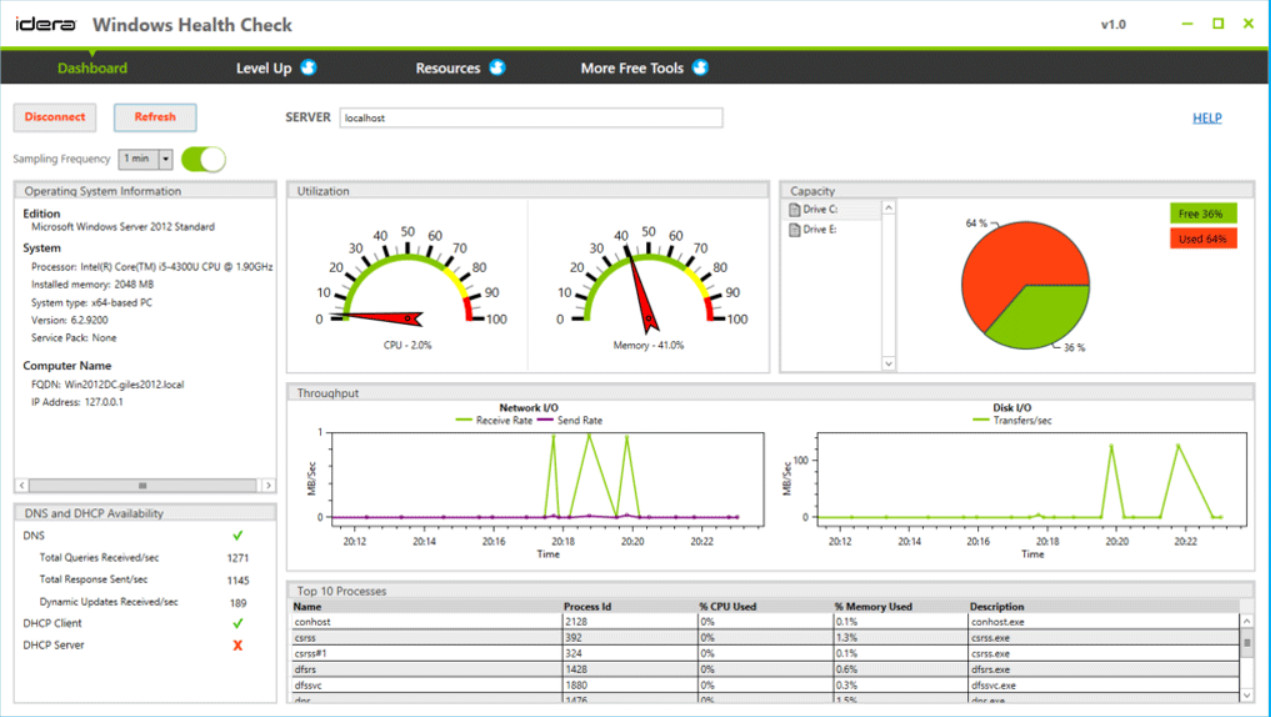Click the Transfers/sec legend entry
Screen dimensions: 1271x717
pyautogui.click(x=1012, y=420)
